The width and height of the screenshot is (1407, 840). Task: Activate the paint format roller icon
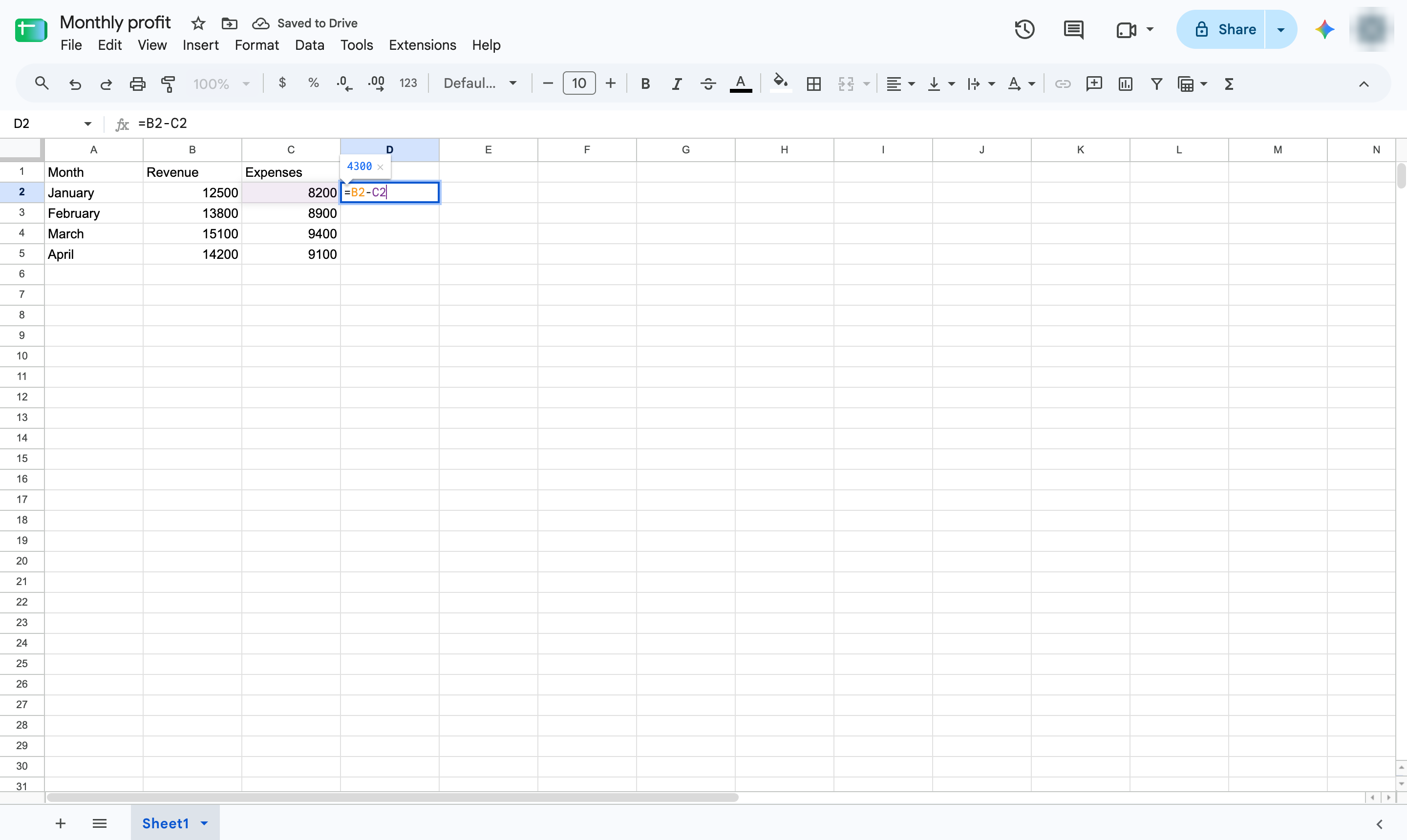tap(168, 84)
